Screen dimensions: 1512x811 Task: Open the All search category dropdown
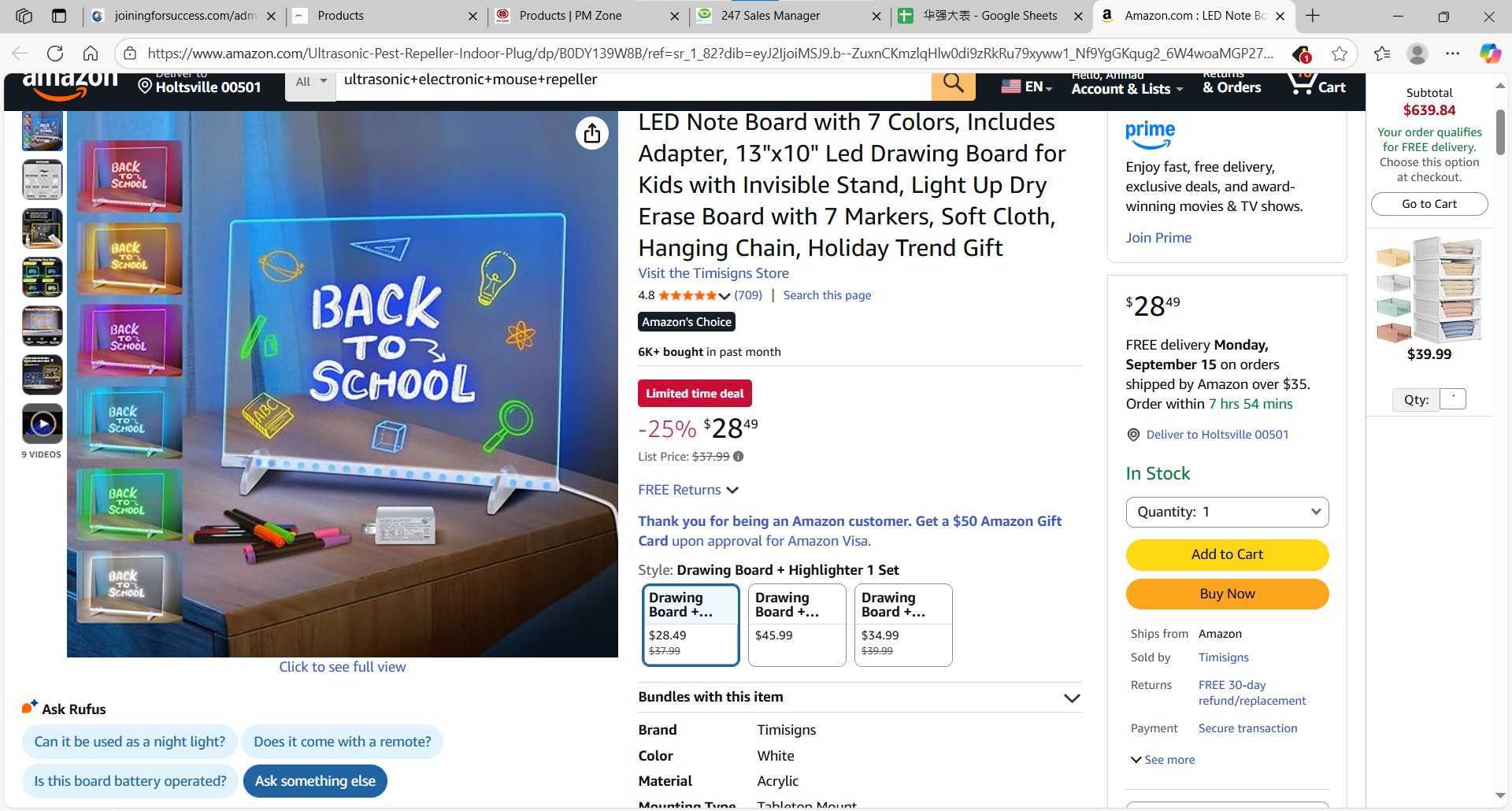311,82
